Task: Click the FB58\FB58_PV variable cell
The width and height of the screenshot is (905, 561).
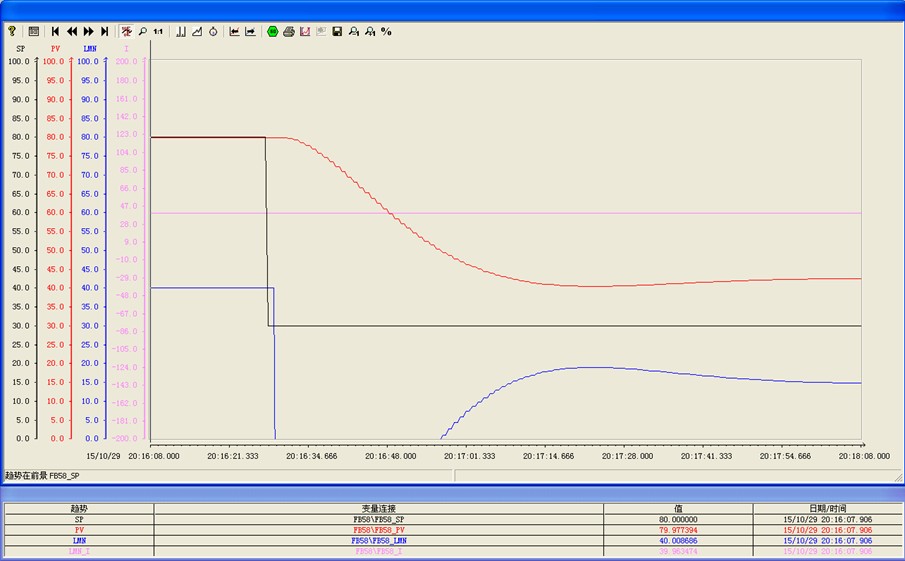Action: click(x=379, y=530)
